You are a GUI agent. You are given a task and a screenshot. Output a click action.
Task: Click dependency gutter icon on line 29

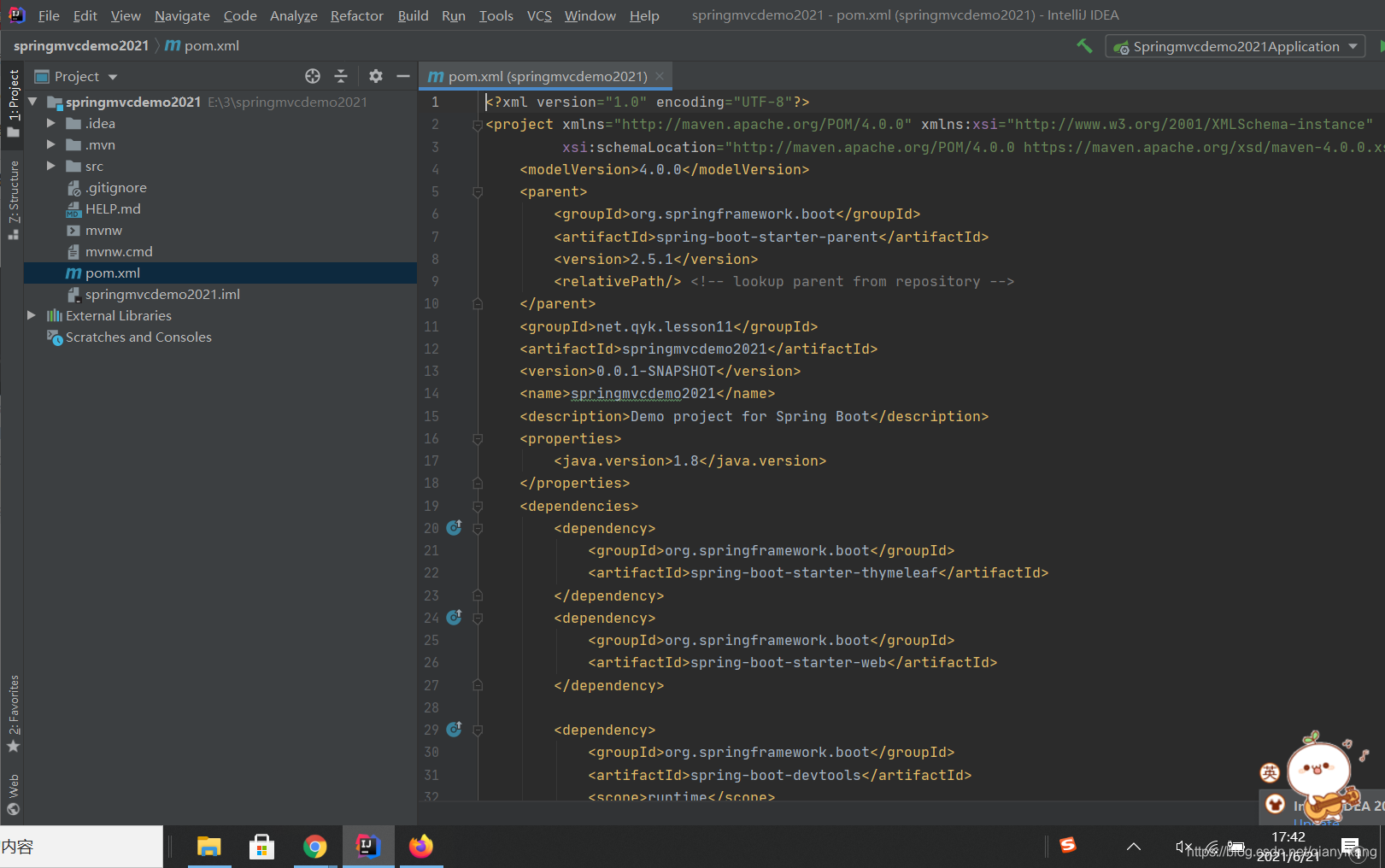(455, 729)
